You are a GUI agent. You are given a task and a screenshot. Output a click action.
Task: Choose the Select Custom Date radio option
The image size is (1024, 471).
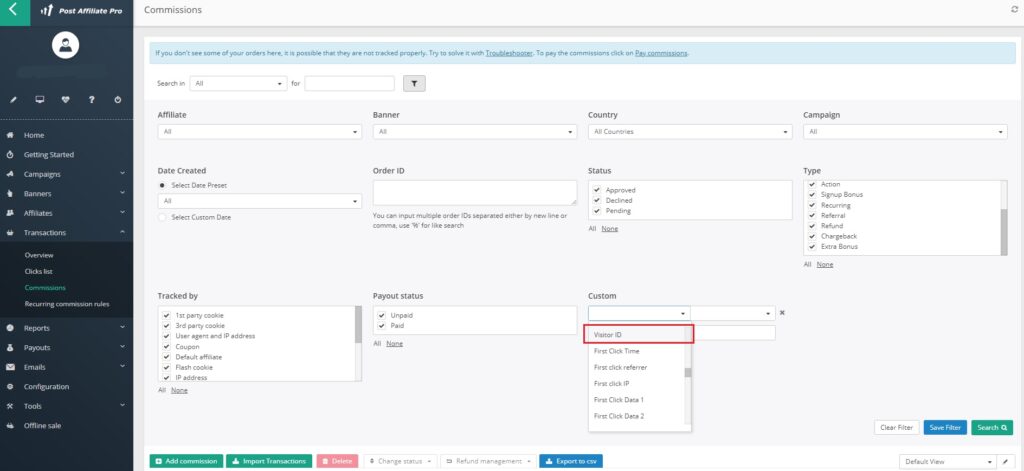pos(163,217)
